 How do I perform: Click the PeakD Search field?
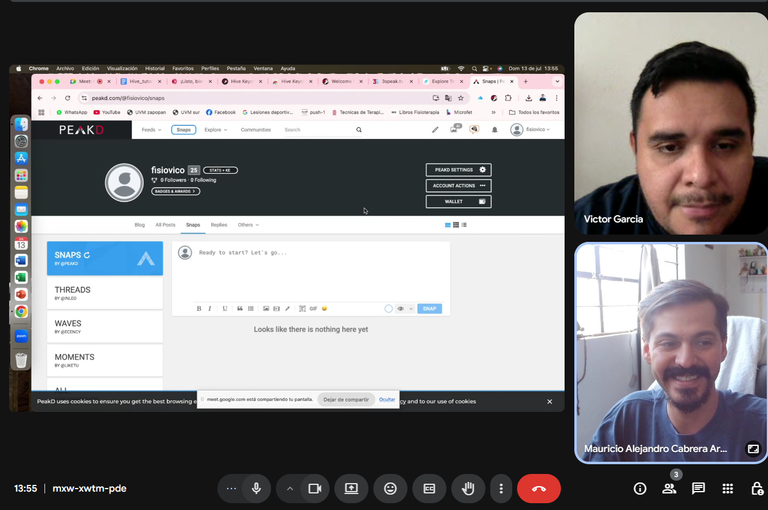tap(317, 130)
